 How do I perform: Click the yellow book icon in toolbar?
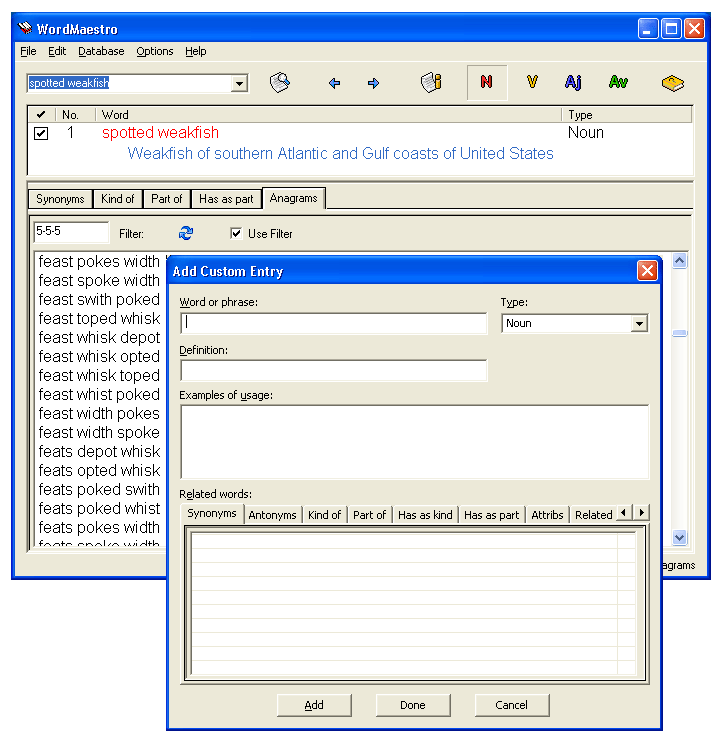672,83
